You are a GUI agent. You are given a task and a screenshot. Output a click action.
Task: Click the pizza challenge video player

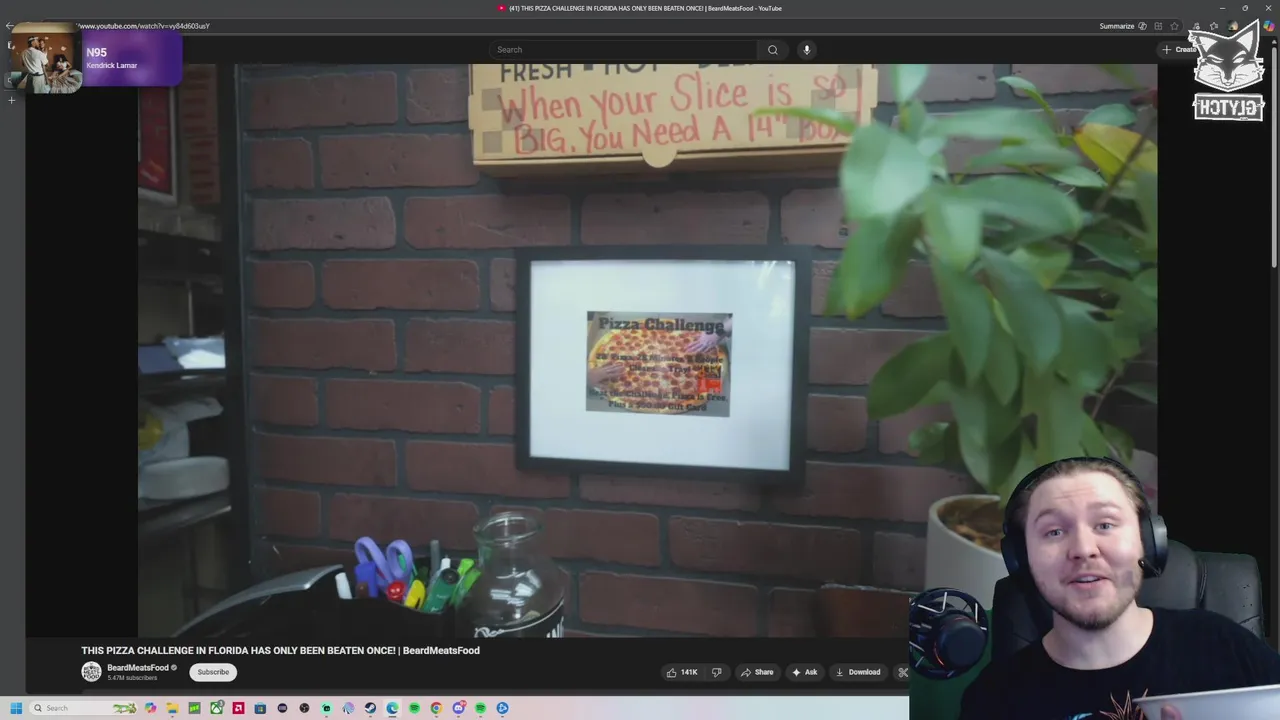click(647, 350)
